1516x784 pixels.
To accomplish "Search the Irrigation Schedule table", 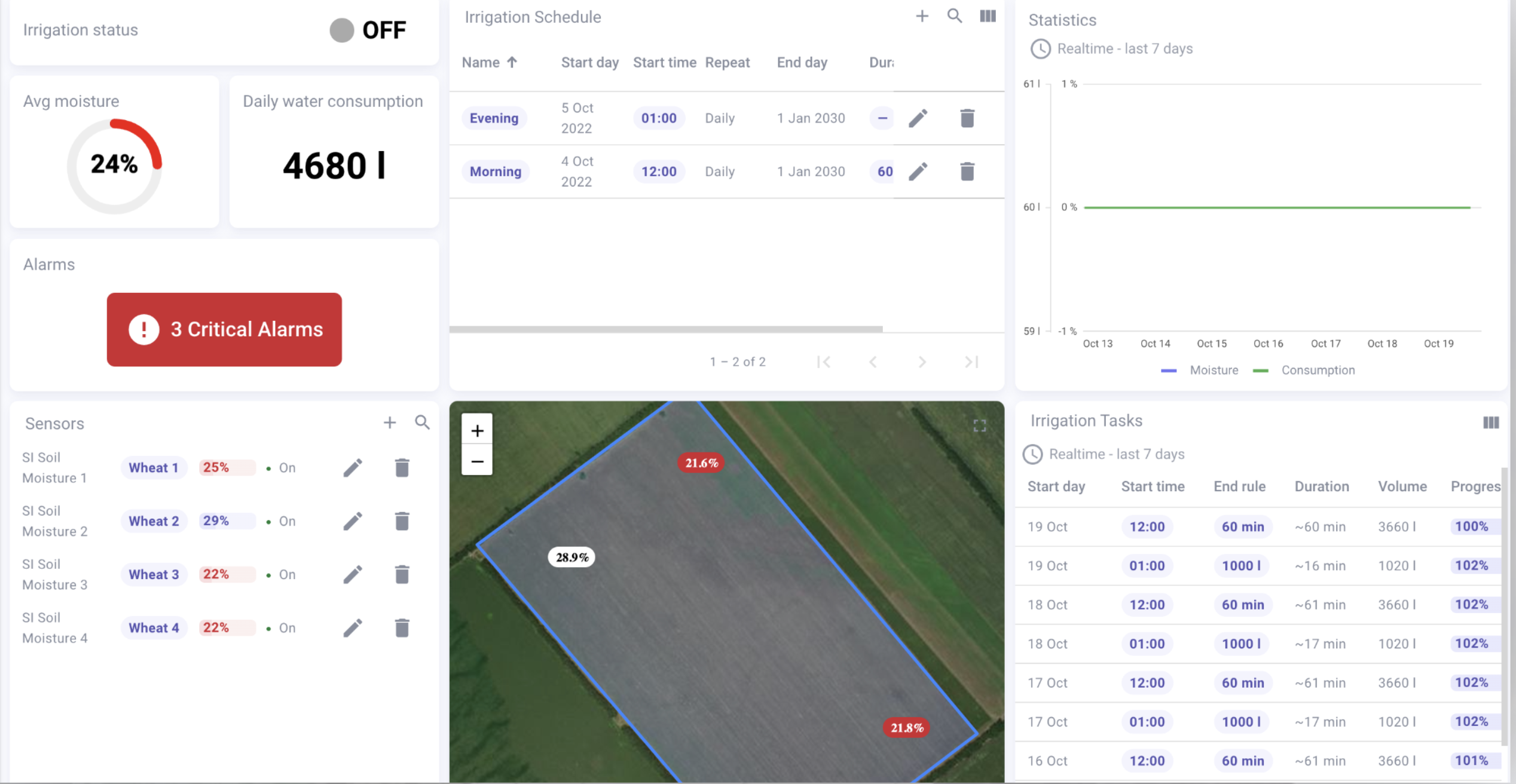I will [955, 17].
